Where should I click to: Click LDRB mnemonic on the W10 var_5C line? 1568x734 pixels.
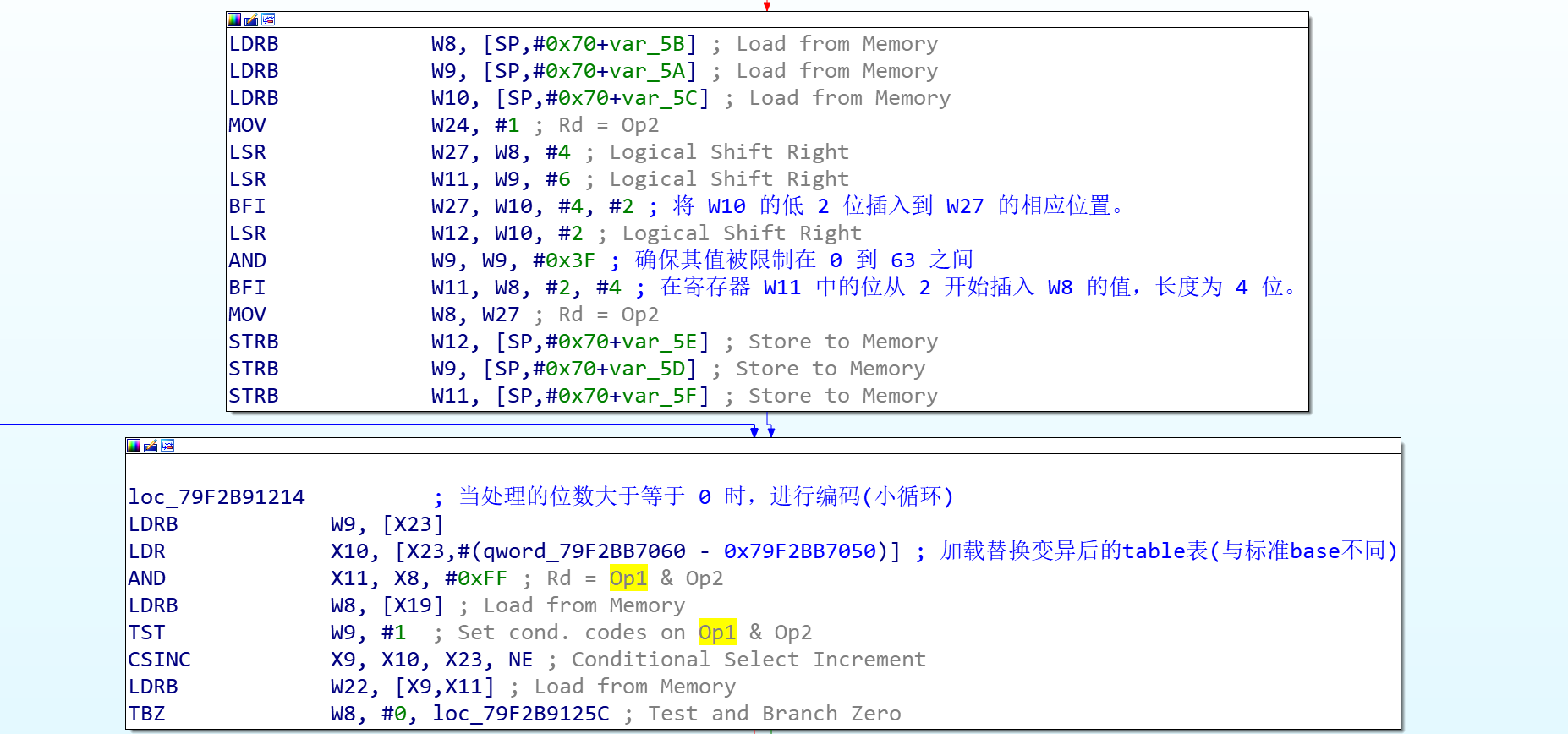pos(254,98)
